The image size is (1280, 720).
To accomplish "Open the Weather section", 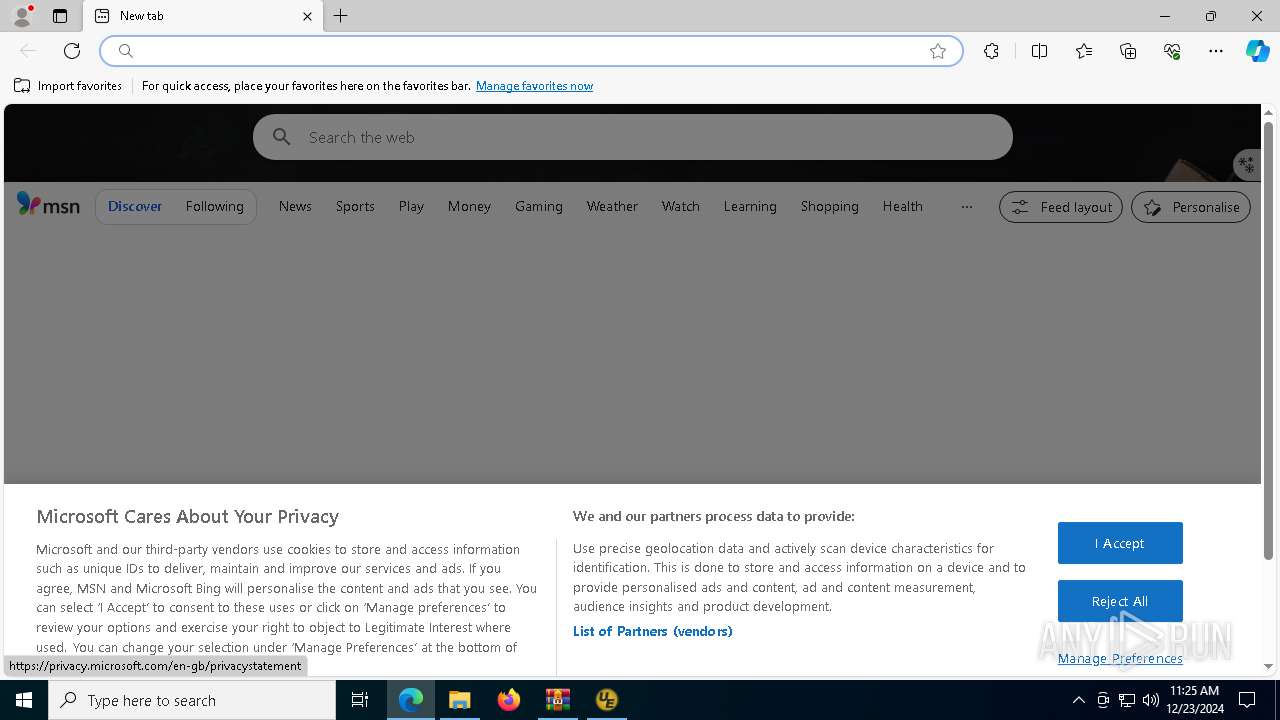I will pos(612,206).
